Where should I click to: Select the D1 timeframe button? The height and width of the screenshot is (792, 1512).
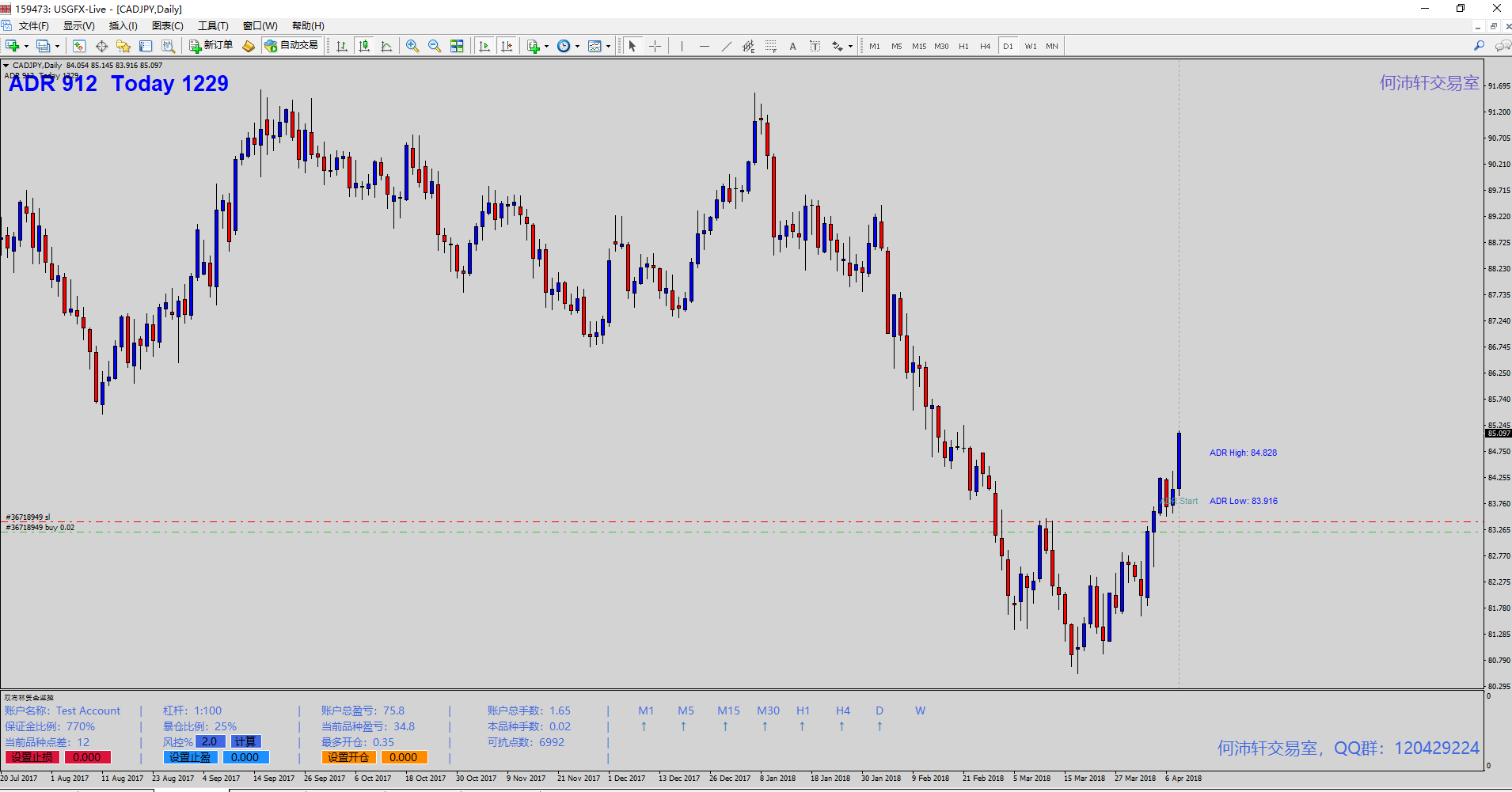pos(1008,46)
